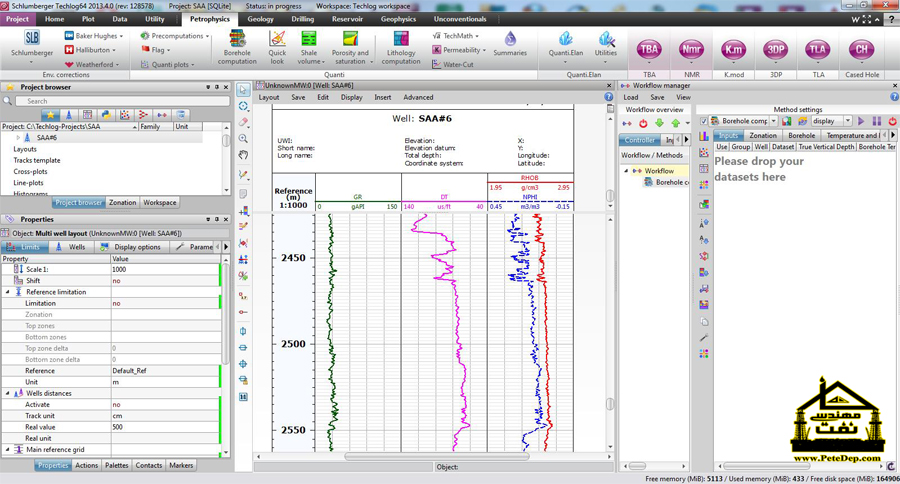Click the cross-plot filter icon in Project browser
This screenshot has height=484, width=900.
(125, 115)
